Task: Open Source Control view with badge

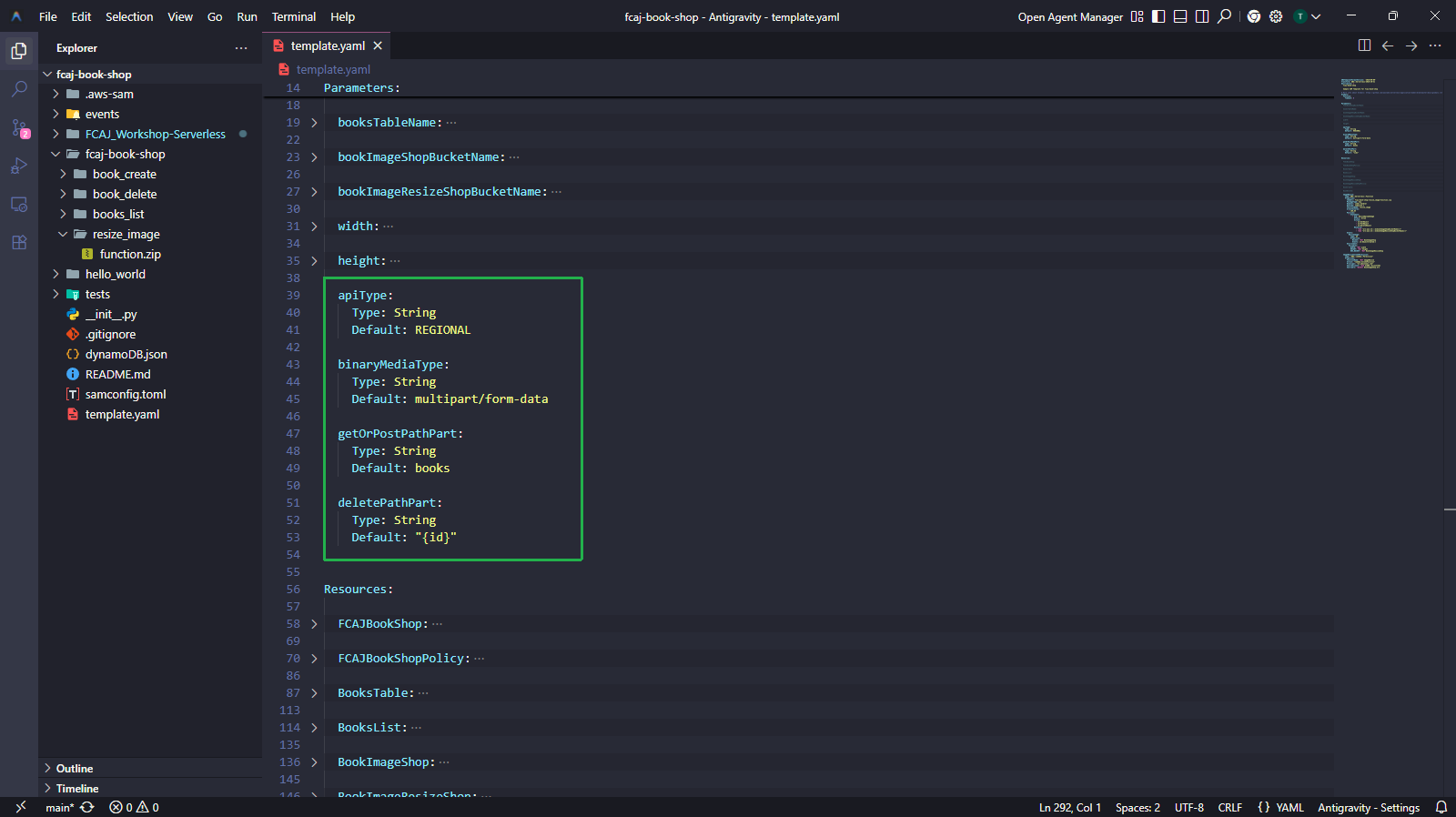Action: pos(19,128)
